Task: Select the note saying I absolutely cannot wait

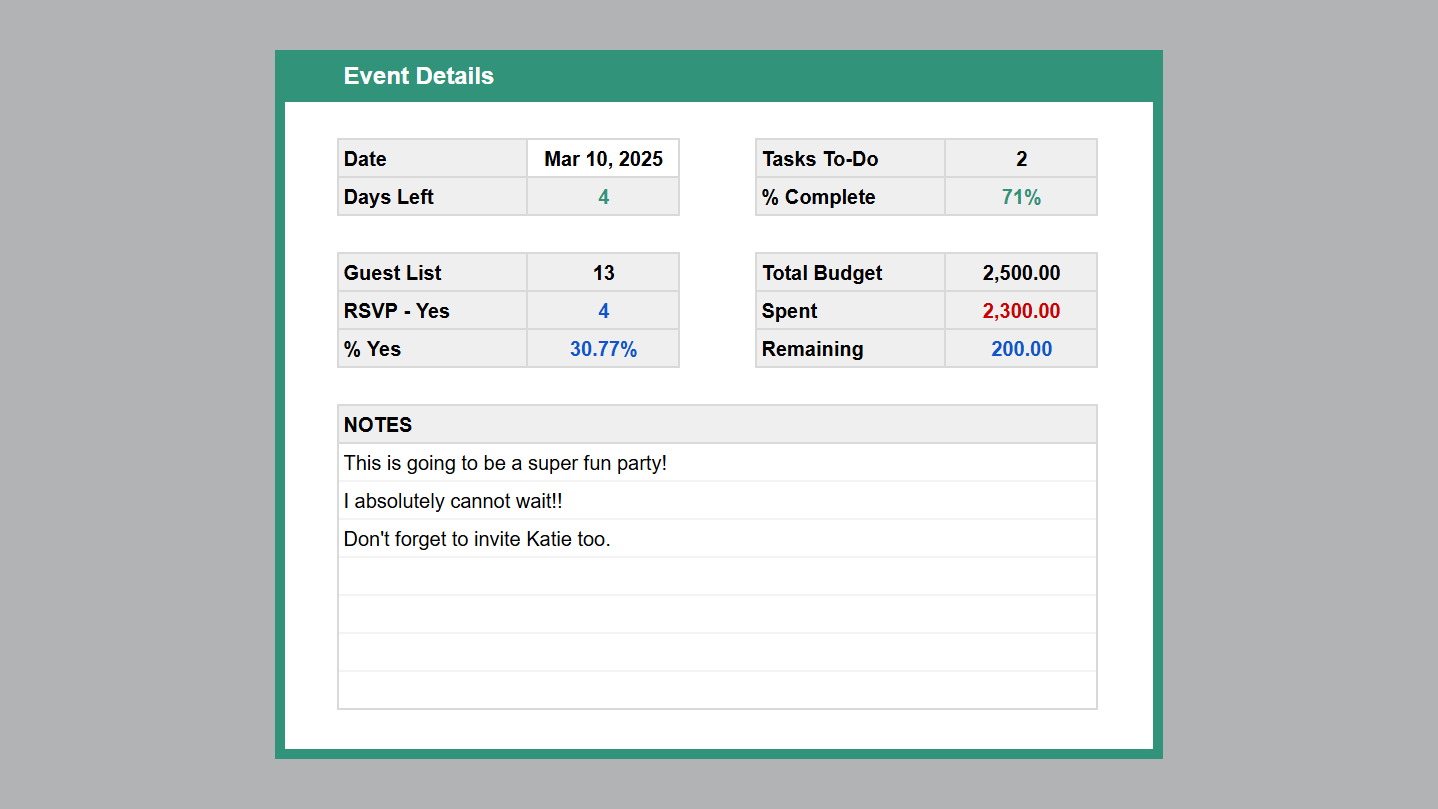Action: click(x=717, y=500)
